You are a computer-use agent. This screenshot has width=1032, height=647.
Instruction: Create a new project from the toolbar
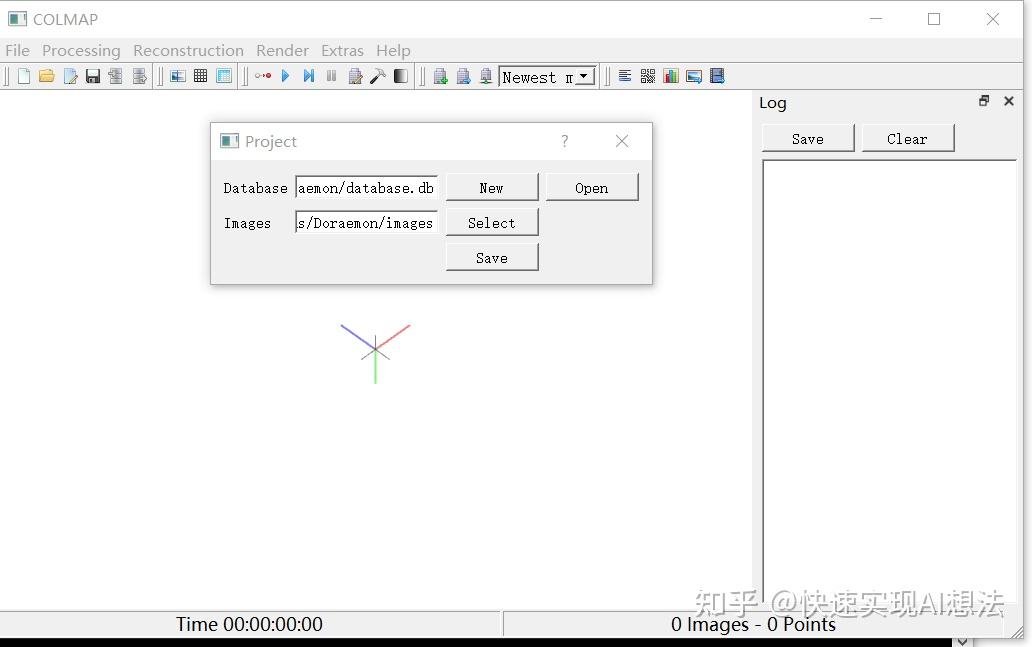(x=23, y=75)
